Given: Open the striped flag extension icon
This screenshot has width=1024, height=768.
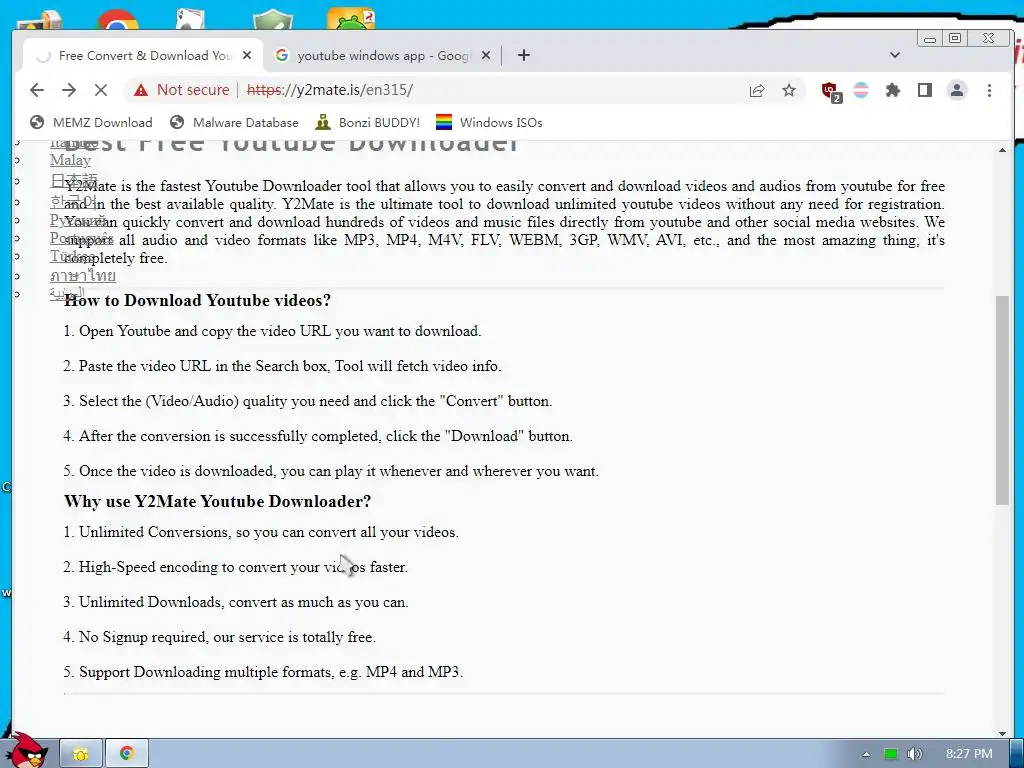Looking at the screenshot, I should coord(861,90).
